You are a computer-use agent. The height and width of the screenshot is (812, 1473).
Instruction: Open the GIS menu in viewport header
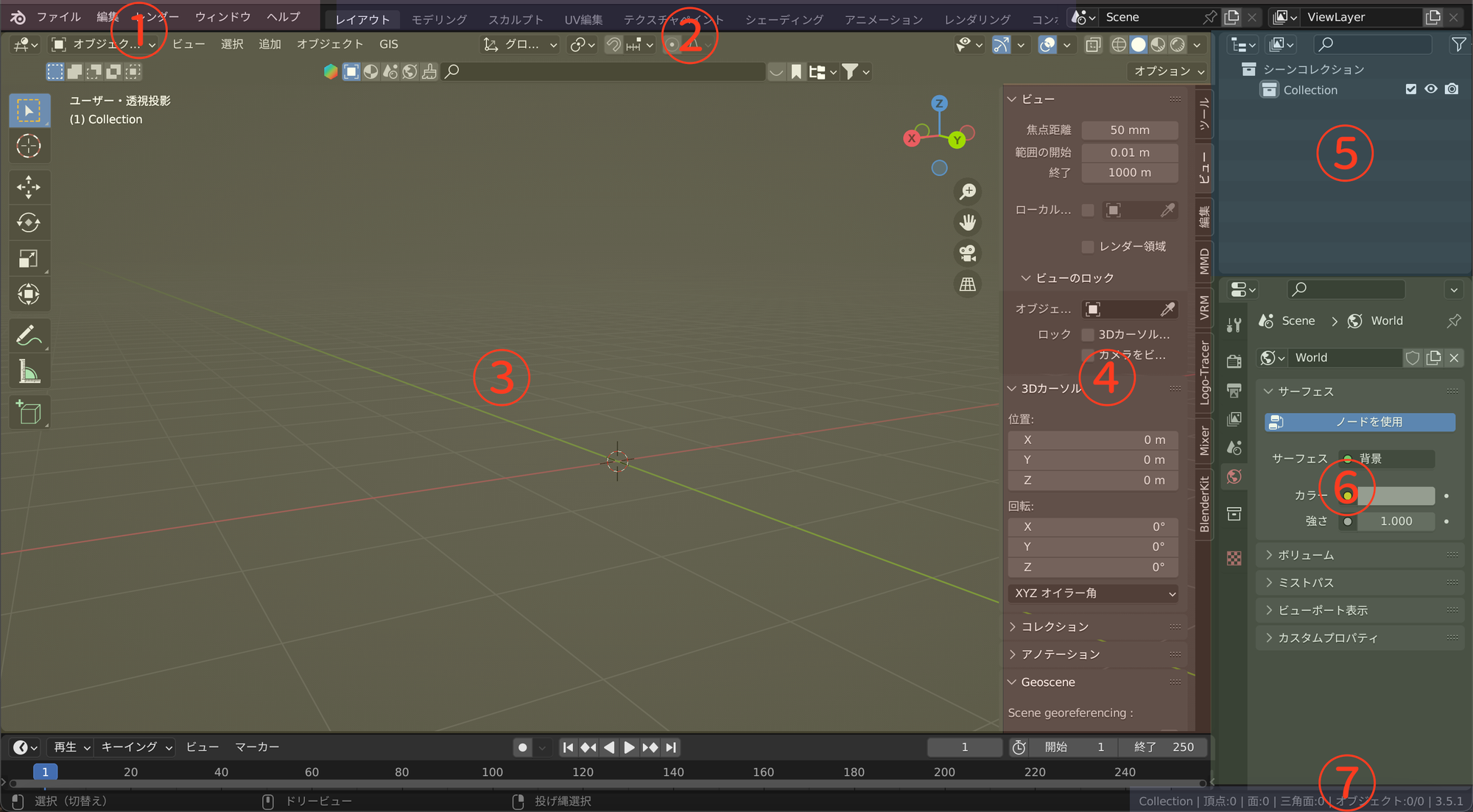pyautogui.click(x=389, y=45)
